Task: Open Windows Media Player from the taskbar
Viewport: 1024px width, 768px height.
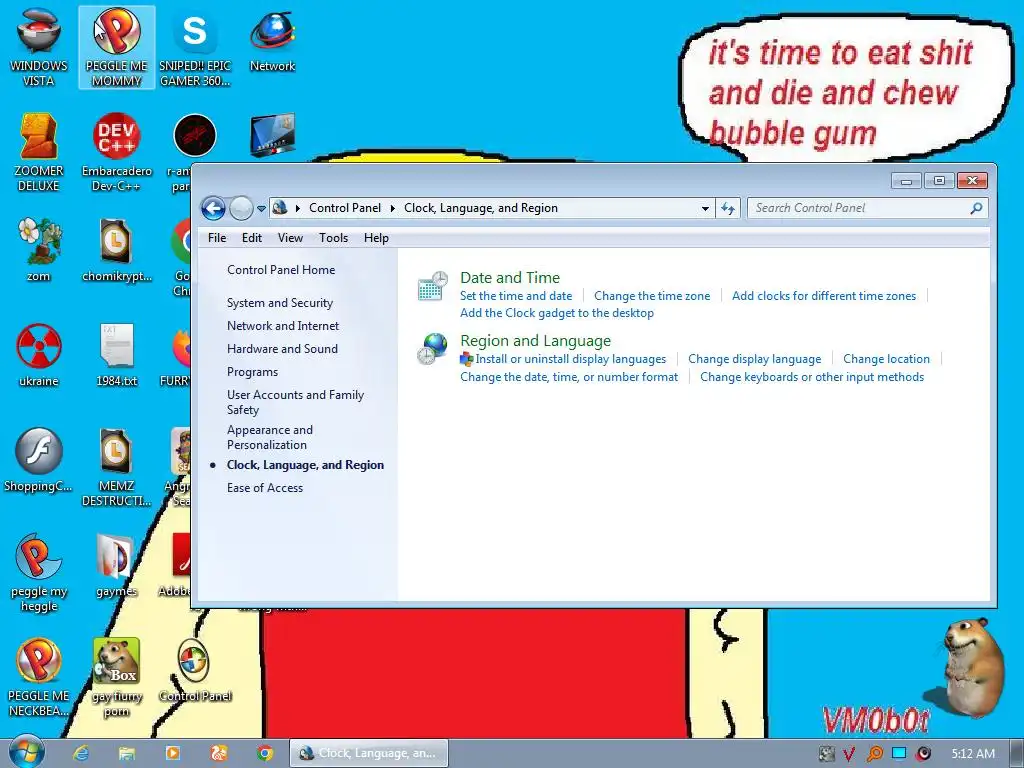Action: pos(173,753)
